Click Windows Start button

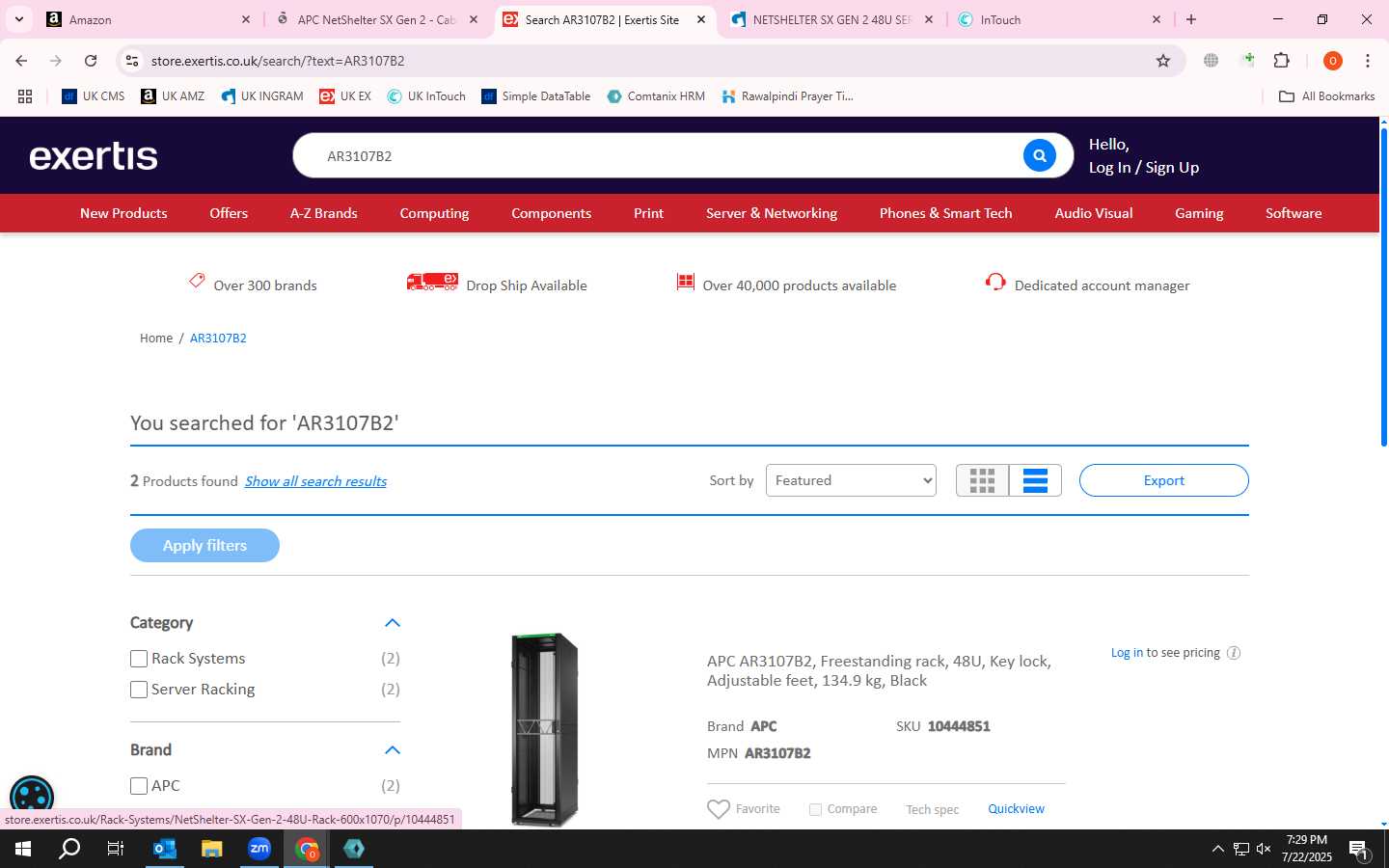[x=23, y=849]
